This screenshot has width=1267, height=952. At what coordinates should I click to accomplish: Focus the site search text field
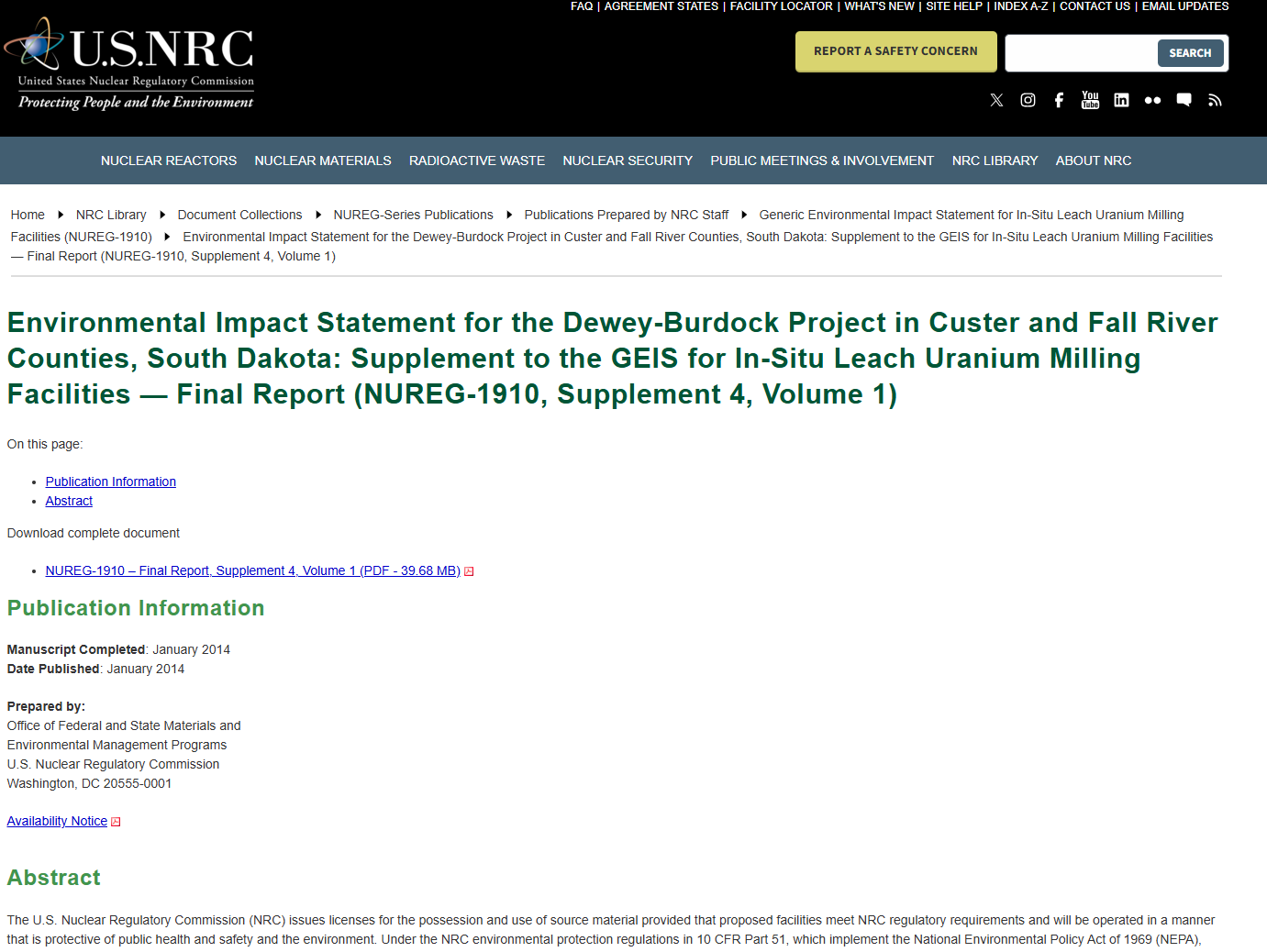(x=1081, y=53)
